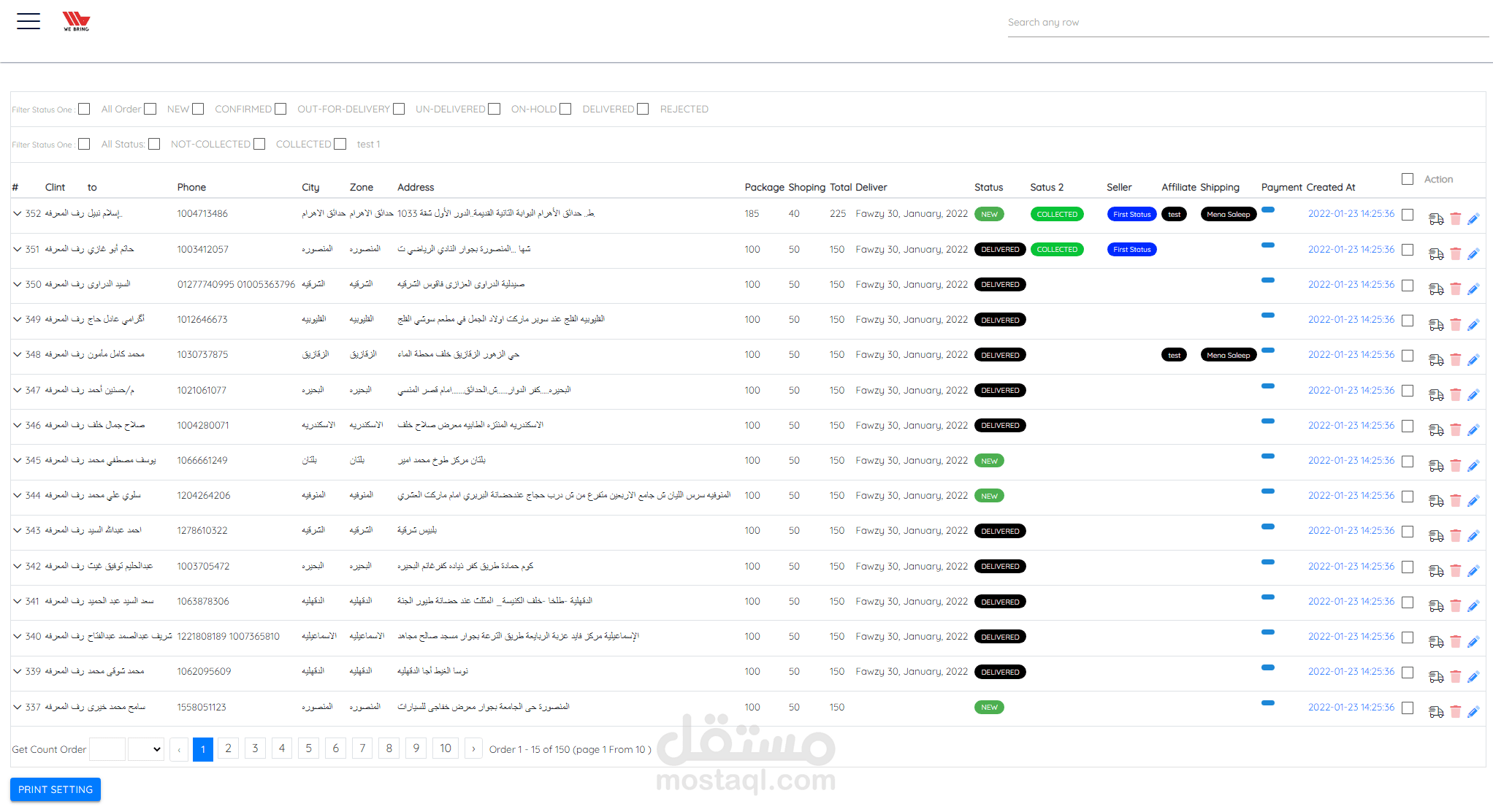Click the test affiliate badge on order 352
The height and width of the screenshot is (812, 1493).
(1174, 214)
